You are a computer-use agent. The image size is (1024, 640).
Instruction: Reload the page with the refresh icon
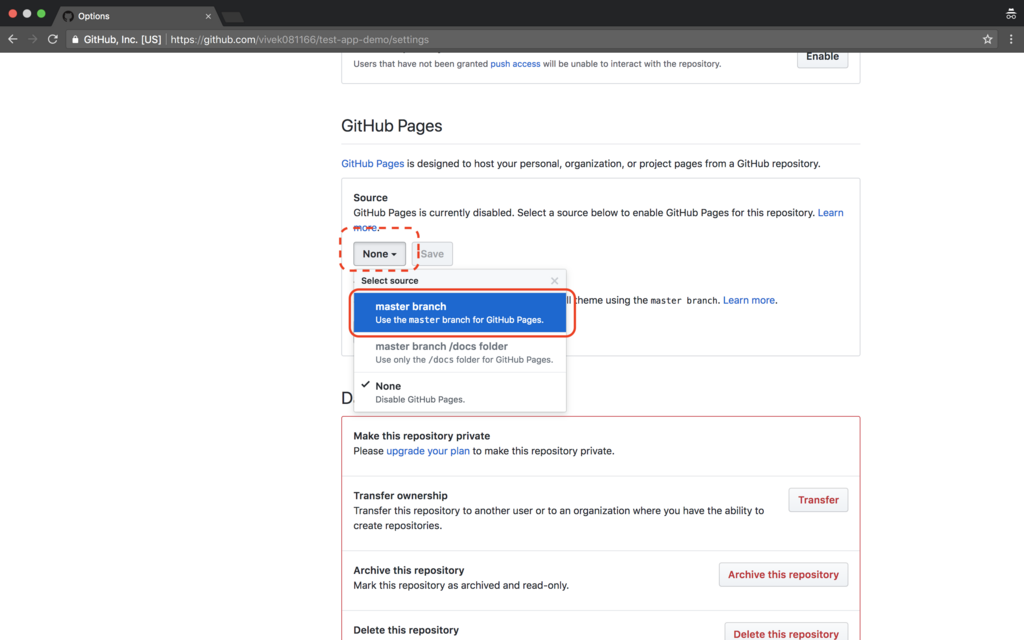(53, 39)
